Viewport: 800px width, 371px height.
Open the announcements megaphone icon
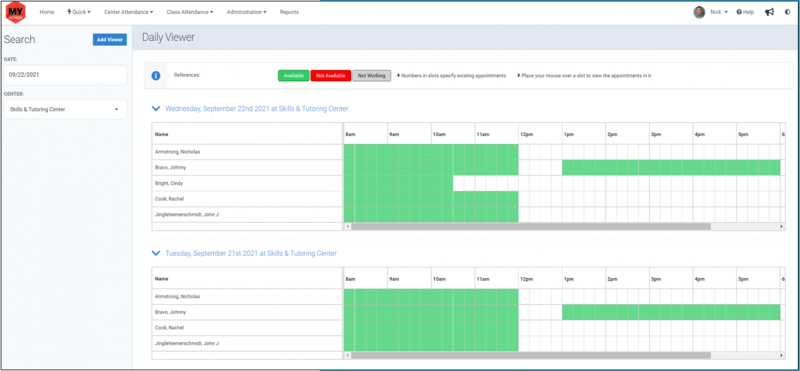(x=769, y=12)
